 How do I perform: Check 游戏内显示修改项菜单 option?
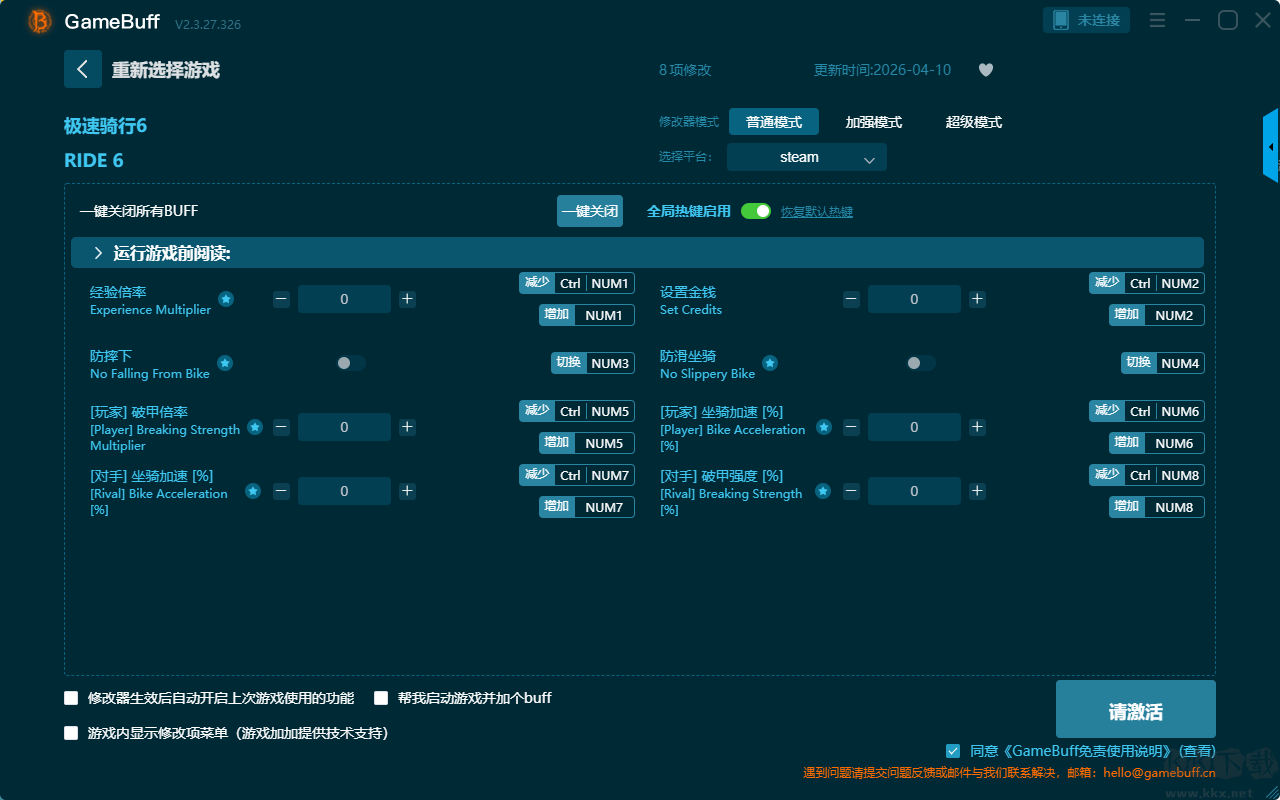click(x=71, y=733)
